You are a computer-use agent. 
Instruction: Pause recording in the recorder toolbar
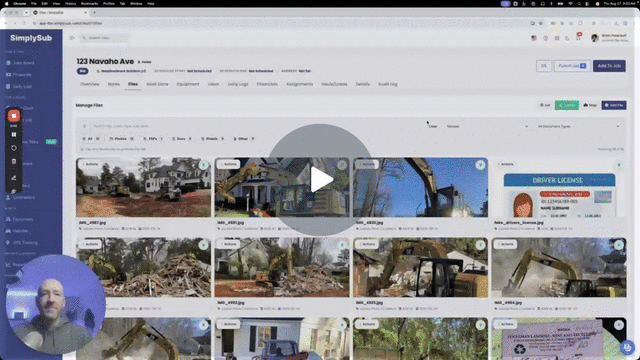(x=14, y=134)
